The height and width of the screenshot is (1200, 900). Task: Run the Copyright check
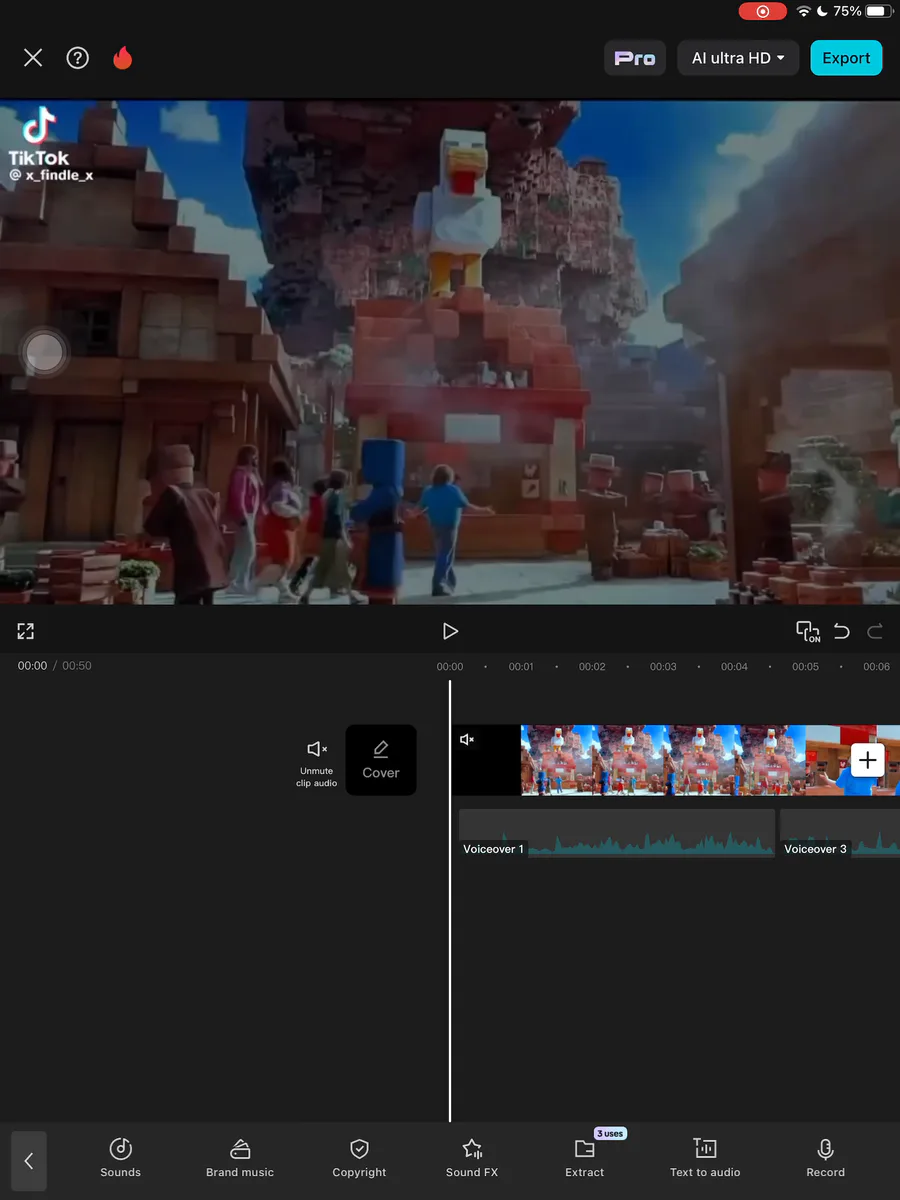tap(360, 1158)
